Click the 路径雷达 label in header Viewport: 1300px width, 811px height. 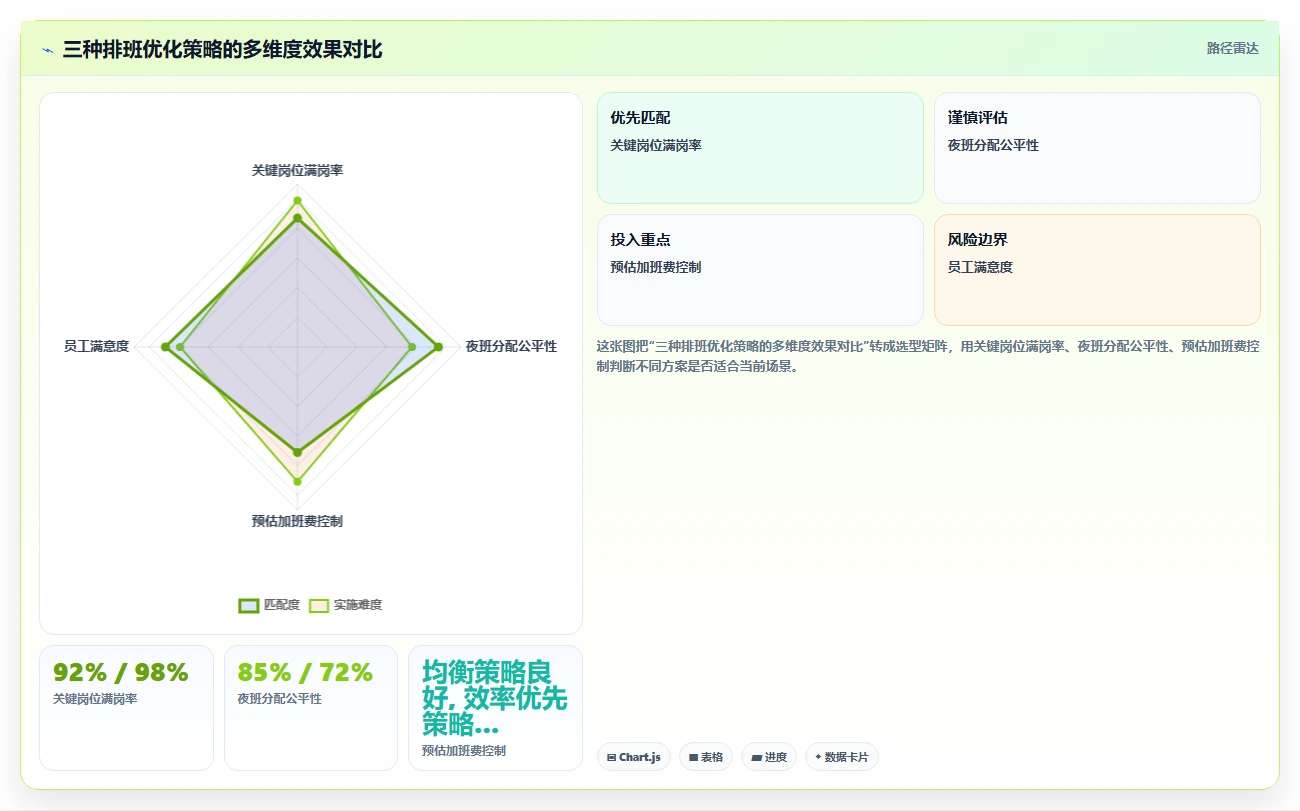click(1232, 48)
